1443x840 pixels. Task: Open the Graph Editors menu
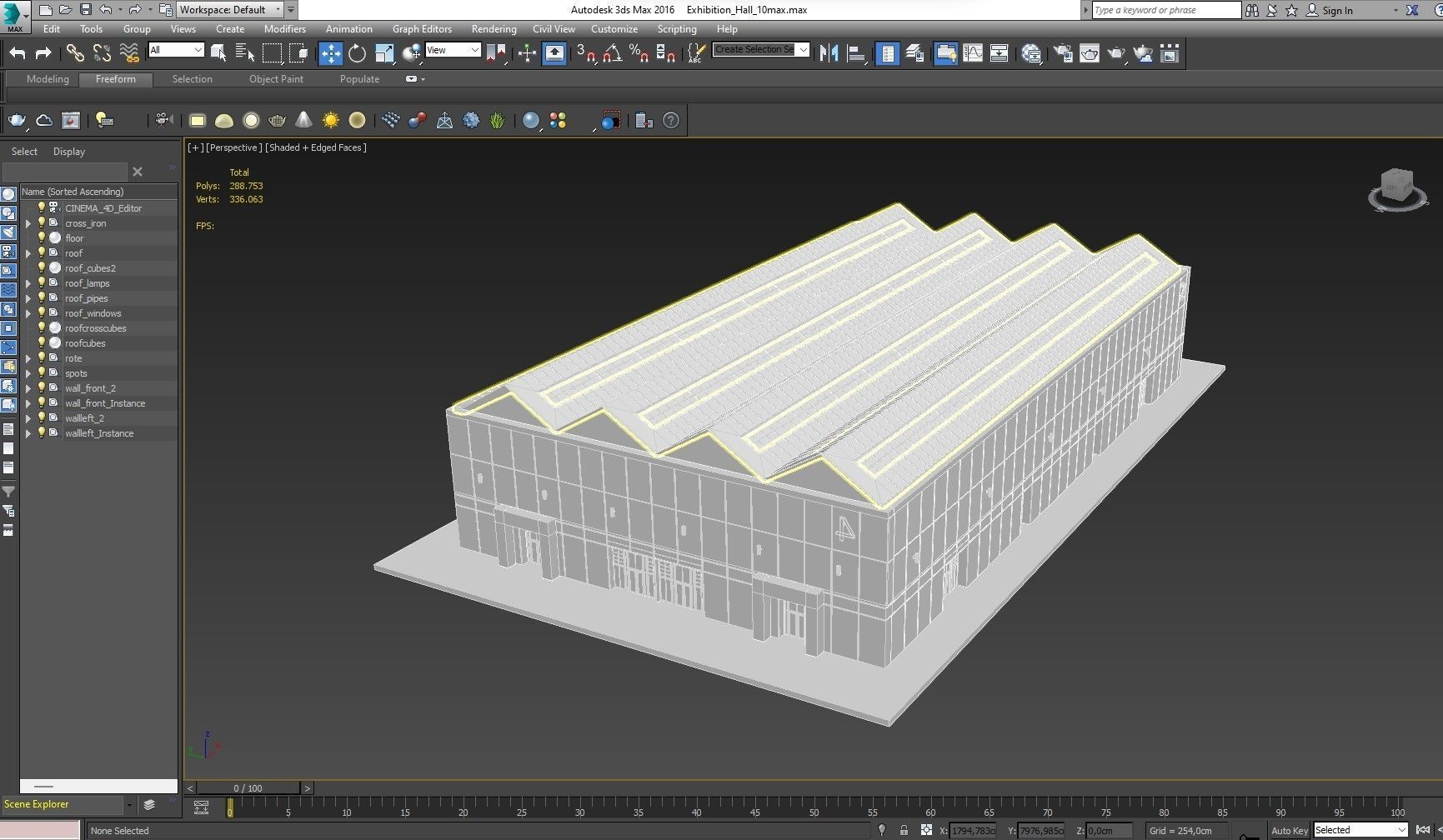[x=422, y=29]
